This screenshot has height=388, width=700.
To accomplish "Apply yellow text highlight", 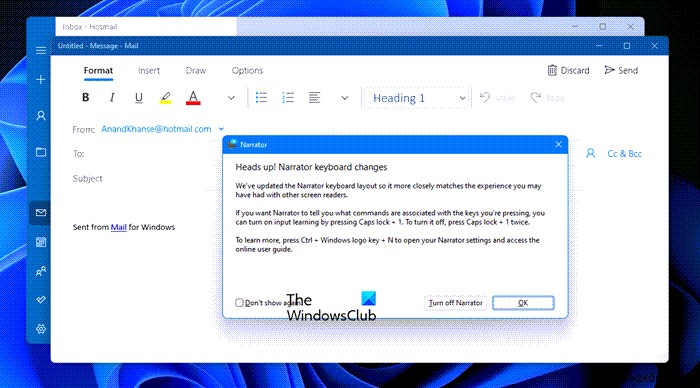I will [166, 97].
